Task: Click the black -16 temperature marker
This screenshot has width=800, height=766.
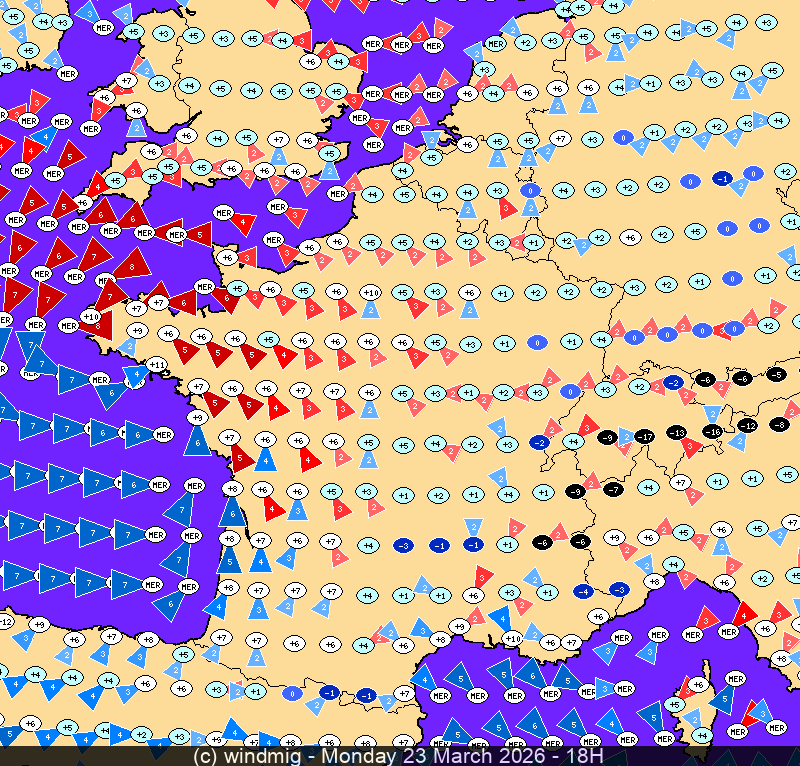Action: tap(712, 431)
